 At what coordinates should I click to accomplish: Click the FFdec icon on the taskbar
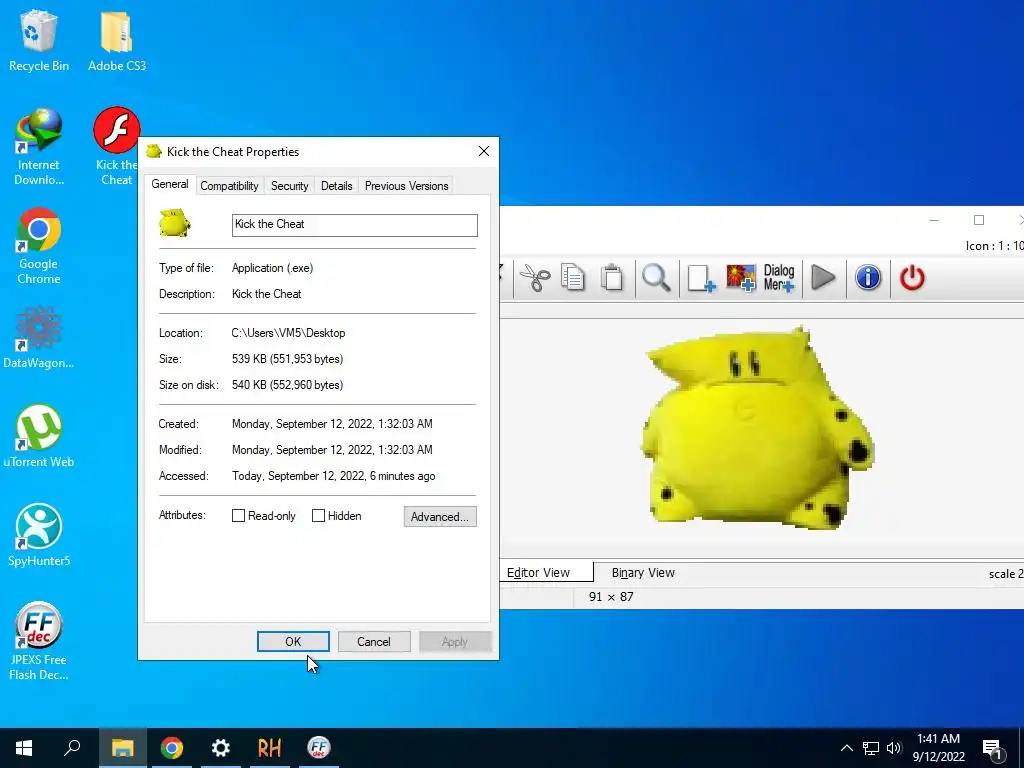click(319, 748)
